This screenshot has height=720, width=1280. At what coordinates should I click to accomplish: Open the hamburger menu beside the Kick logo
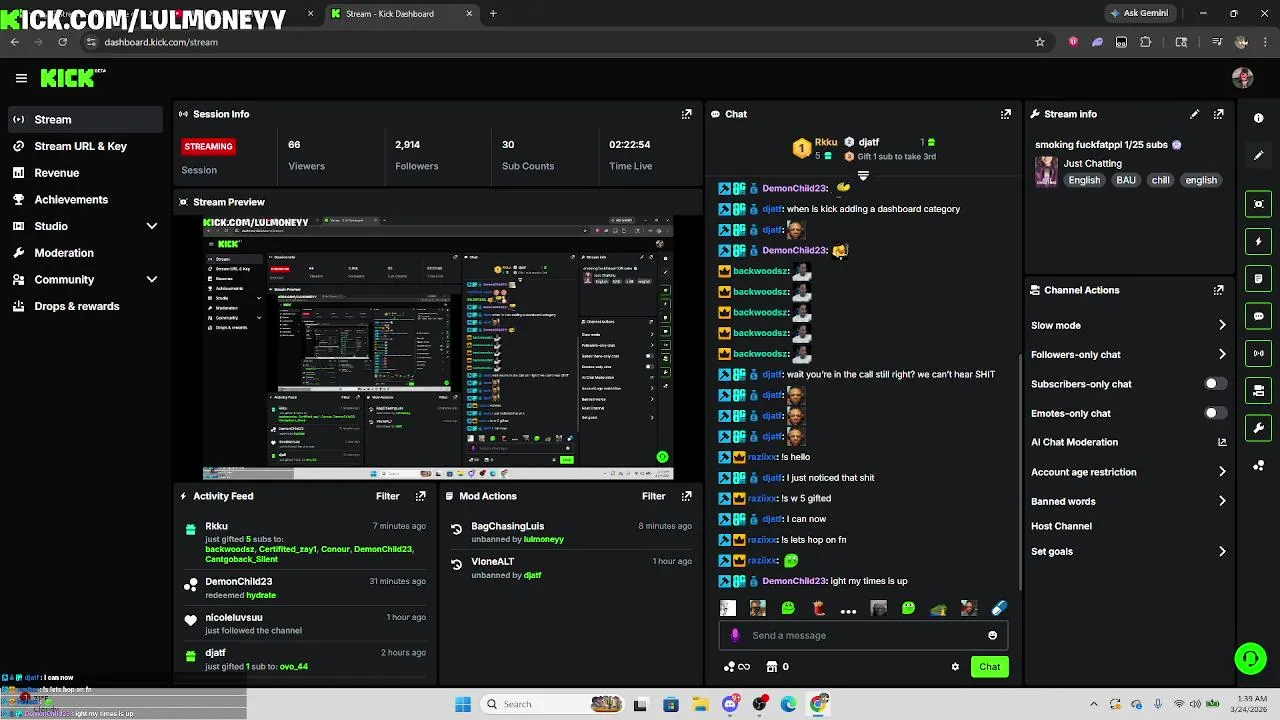pyautogui.click(x=21, y=78)
